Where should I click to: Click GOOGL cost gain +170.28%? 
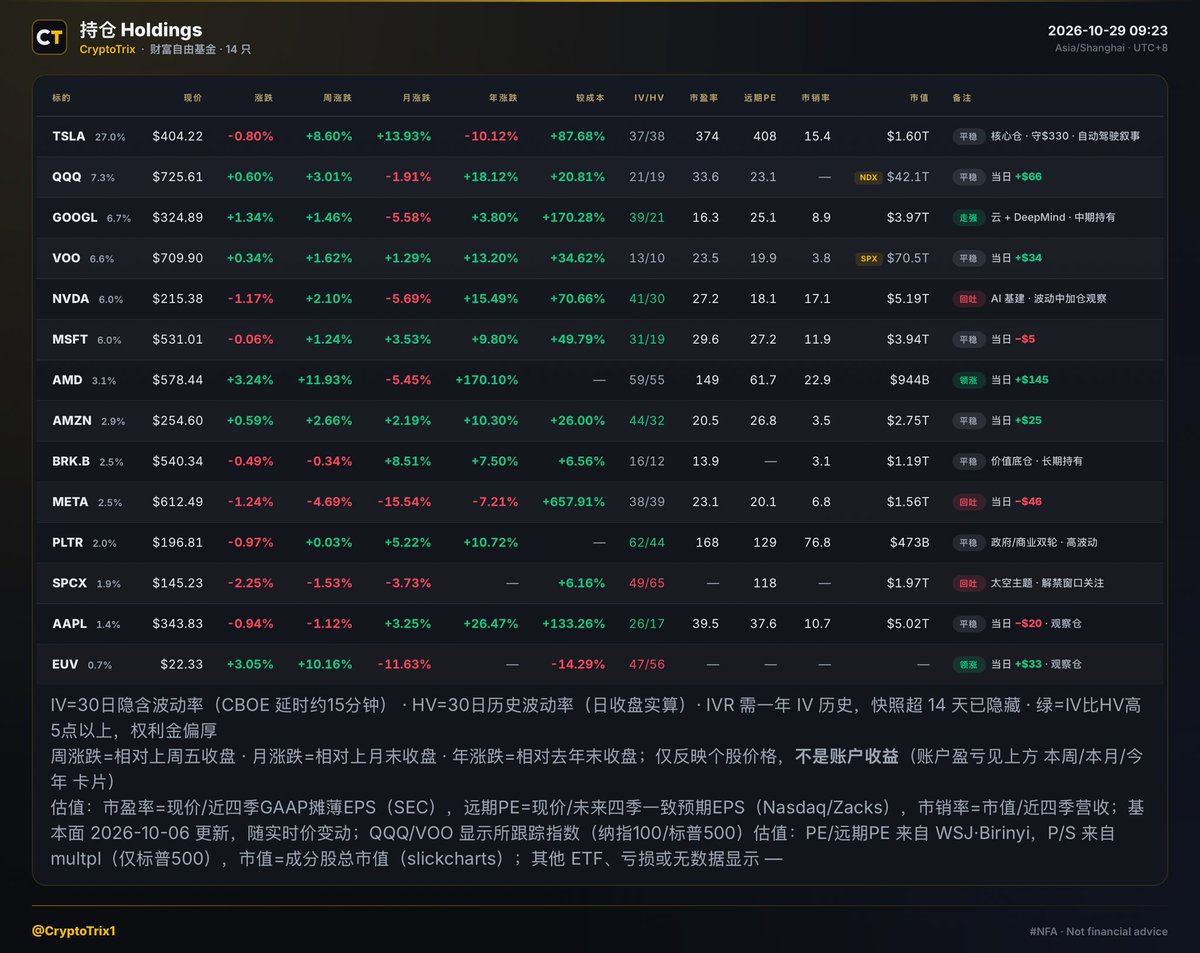(574, 217)
